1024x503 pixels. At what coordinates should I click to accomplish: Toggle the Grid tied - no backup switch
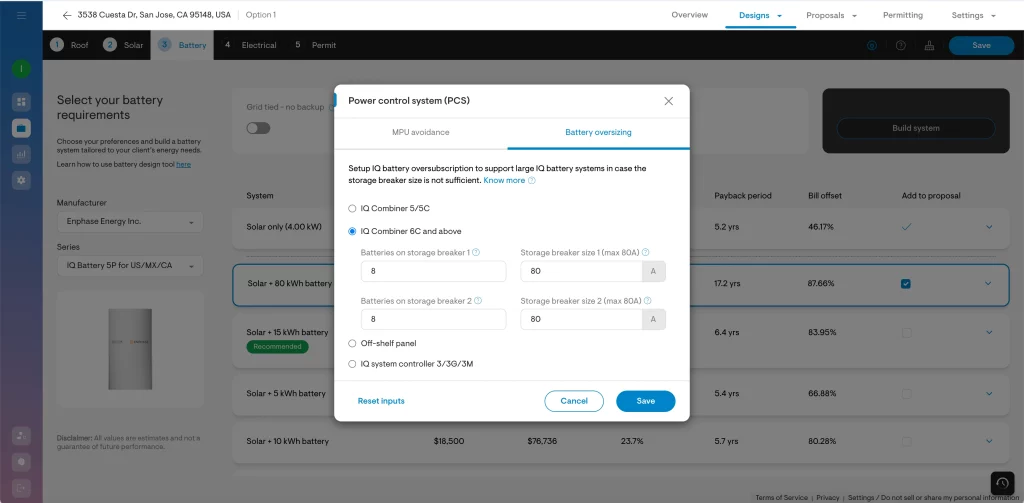click(258, 128)
